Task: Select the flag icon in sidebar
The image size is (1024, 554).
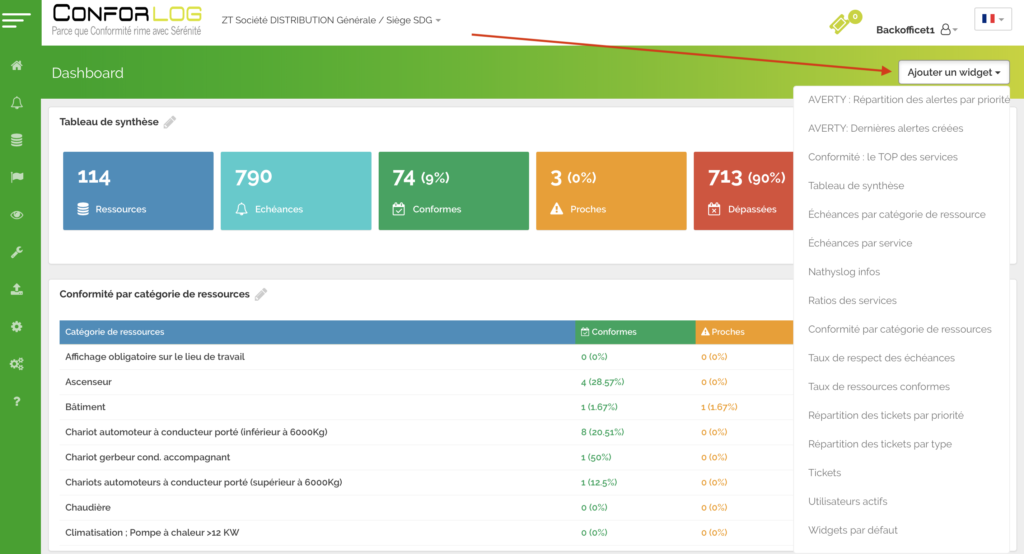Action: [x=17, y=177]
